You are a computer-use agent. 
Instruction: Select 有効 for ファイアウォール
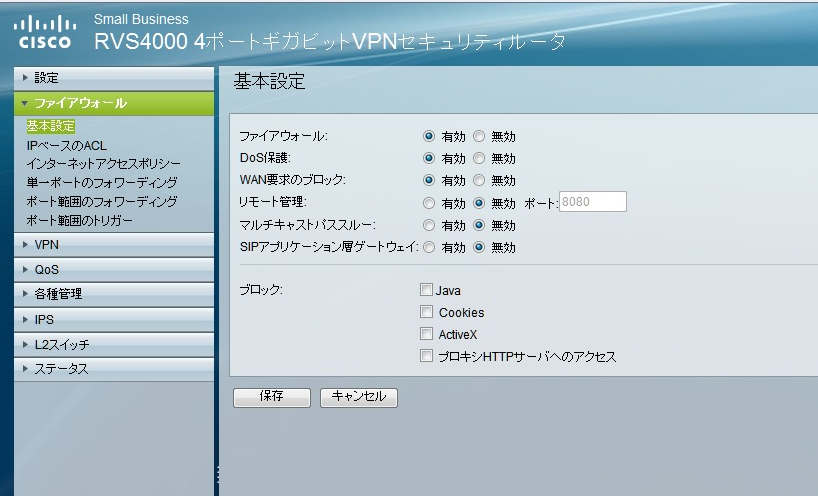pyautogui.click(x=429, y=136)
